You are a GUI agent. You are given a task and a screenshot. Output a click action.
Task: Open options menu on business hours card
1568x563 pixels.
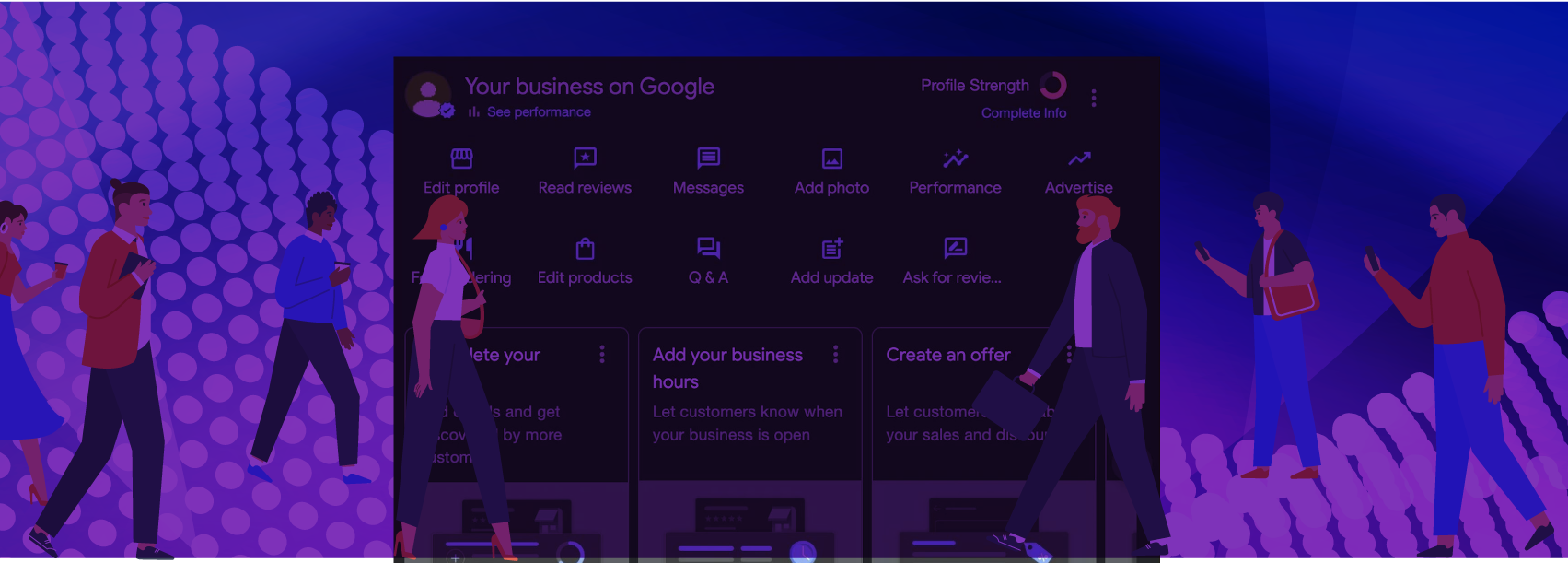836,355
